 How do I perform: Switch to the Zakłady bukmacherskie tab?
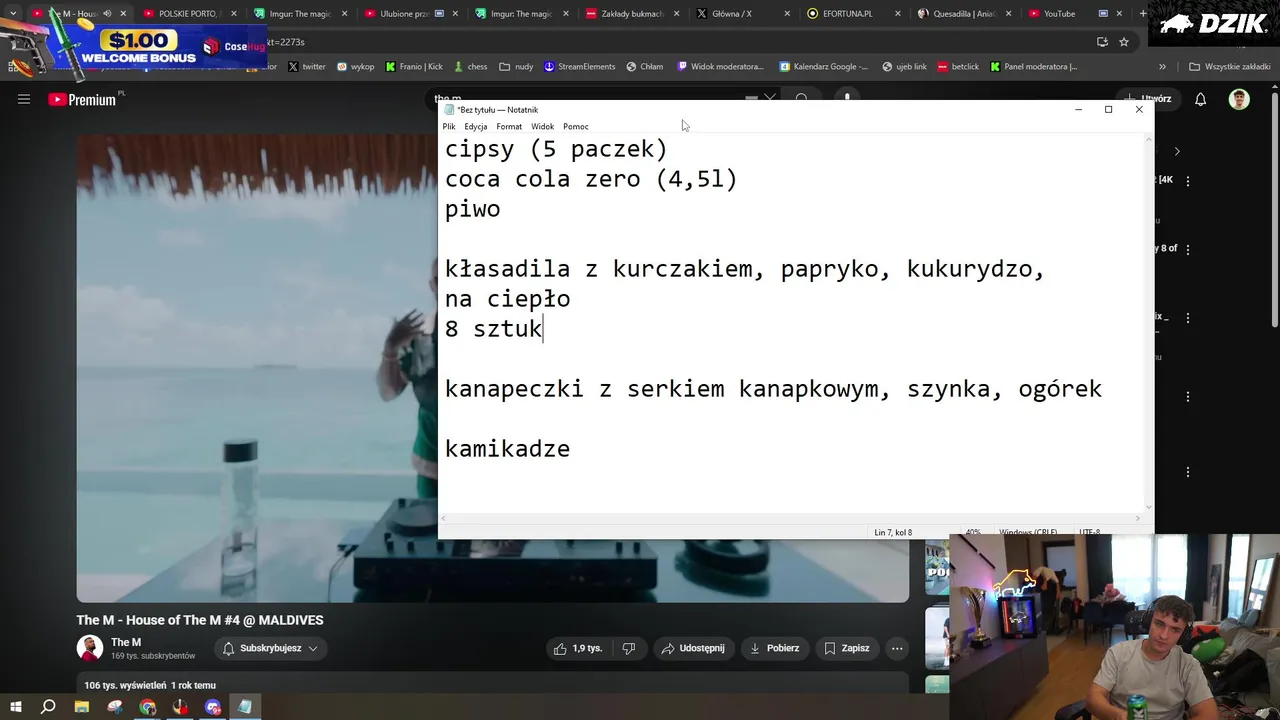[632, 14]
